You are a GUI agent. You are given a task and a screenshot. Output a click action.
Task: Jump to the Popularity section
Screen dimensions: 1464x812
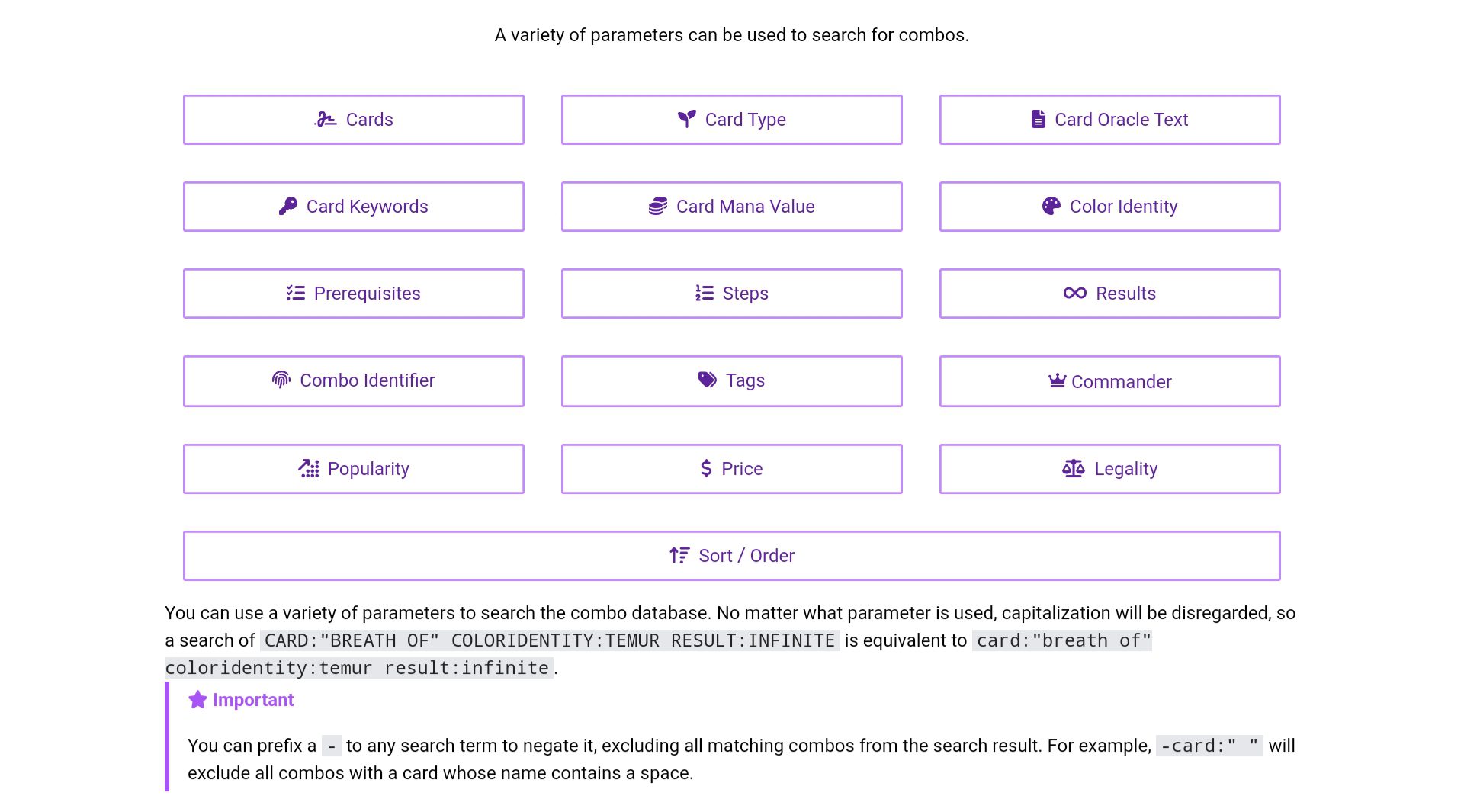click(353, 469)
